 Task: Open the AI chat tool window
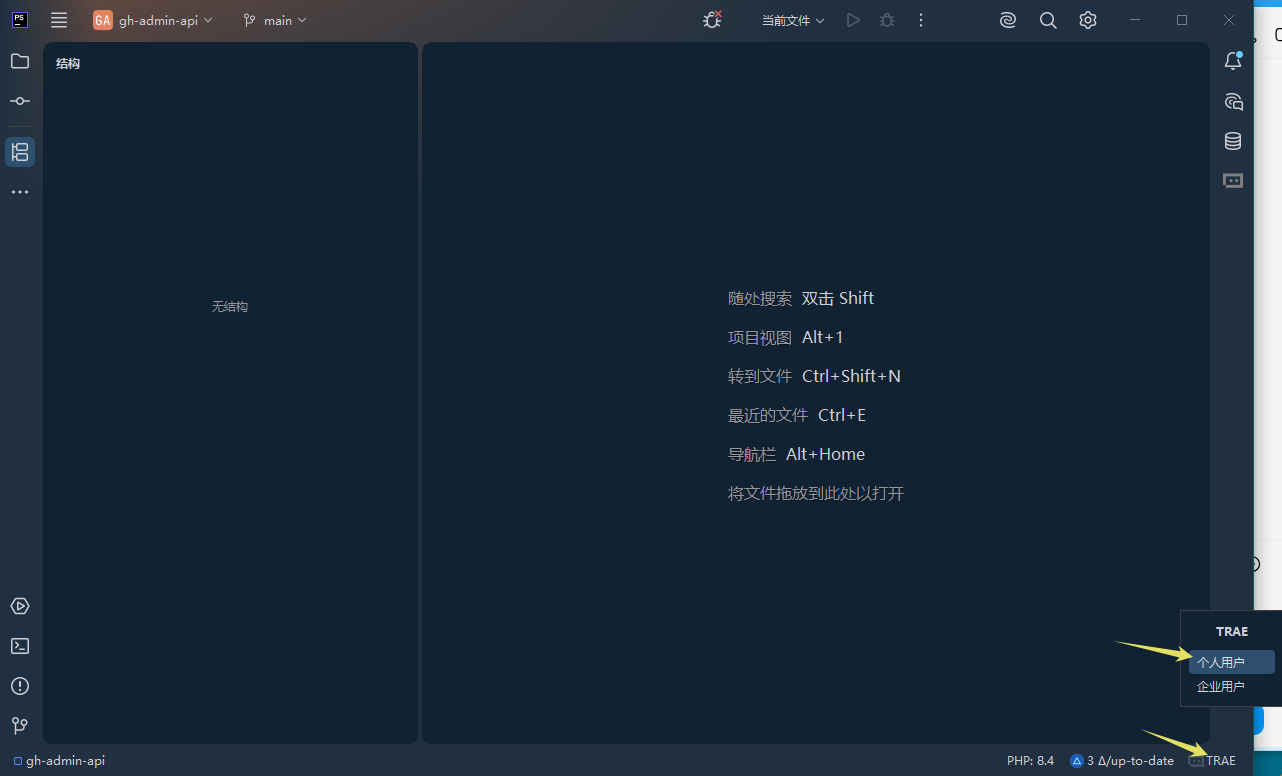(x=1233, y=101)
